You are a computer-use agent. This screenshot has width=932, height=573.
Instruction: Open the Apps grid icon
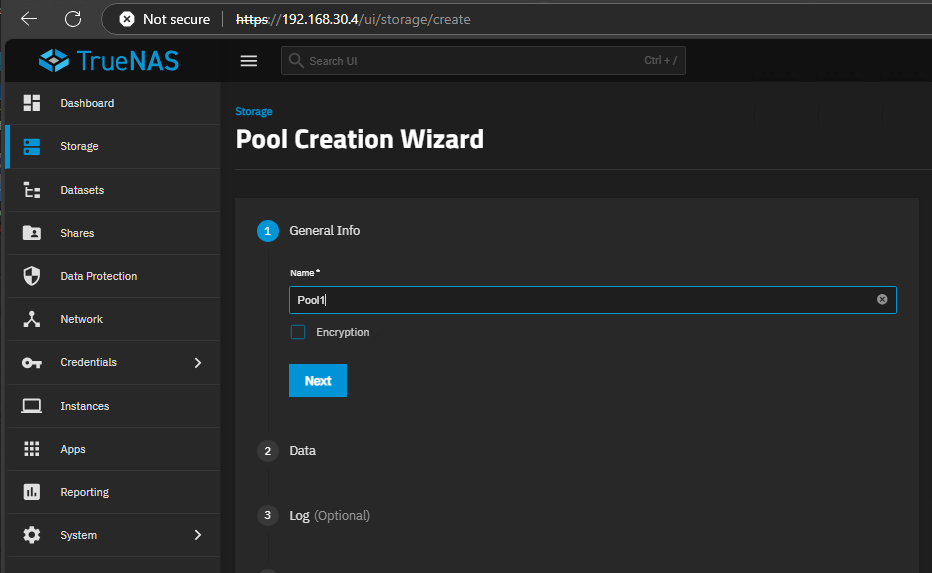pos(32,449)
